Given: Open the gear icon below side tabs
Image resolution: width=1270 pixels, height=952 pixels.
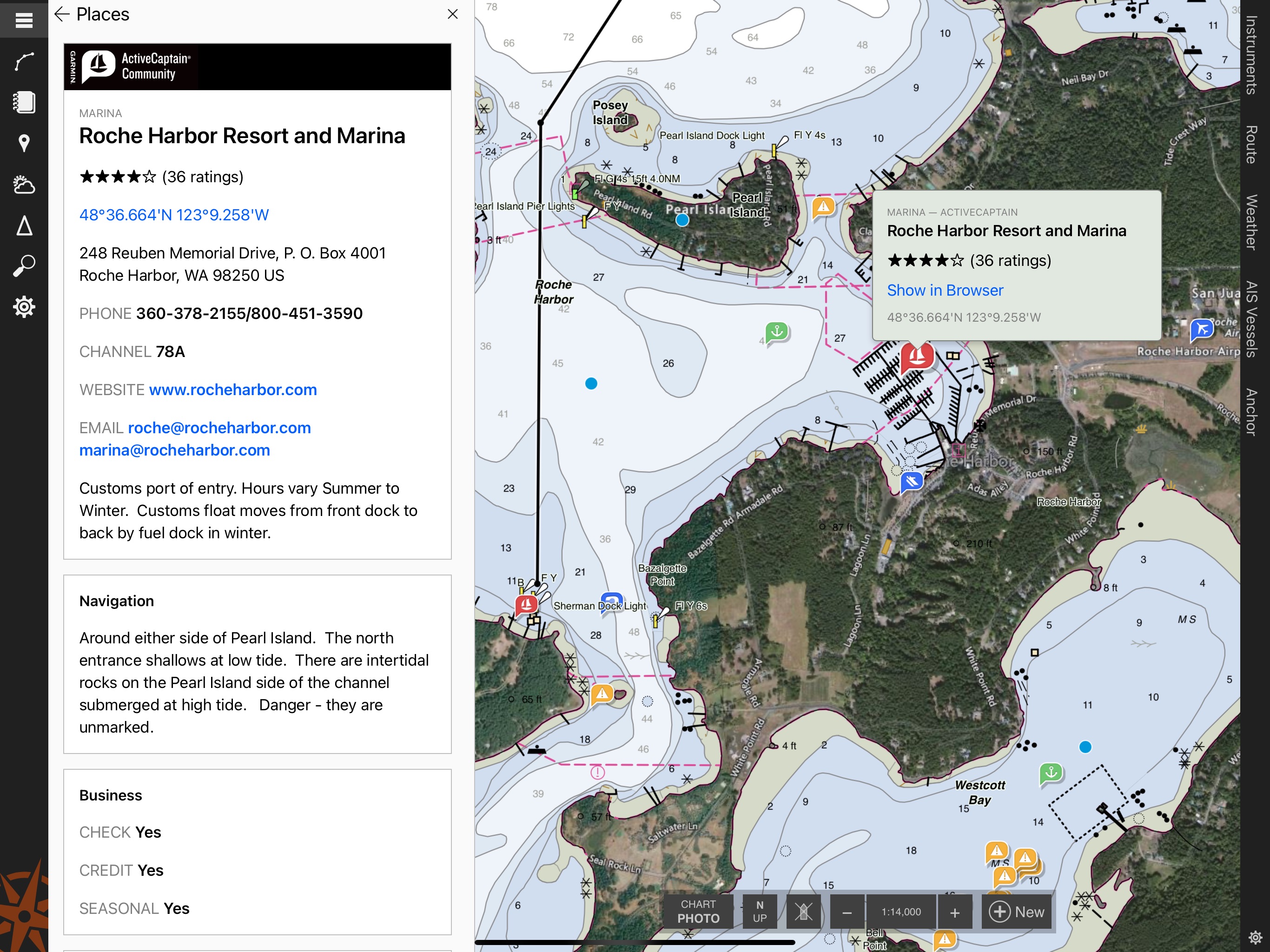Looking at the screenshot, I should pos(1255,938).
